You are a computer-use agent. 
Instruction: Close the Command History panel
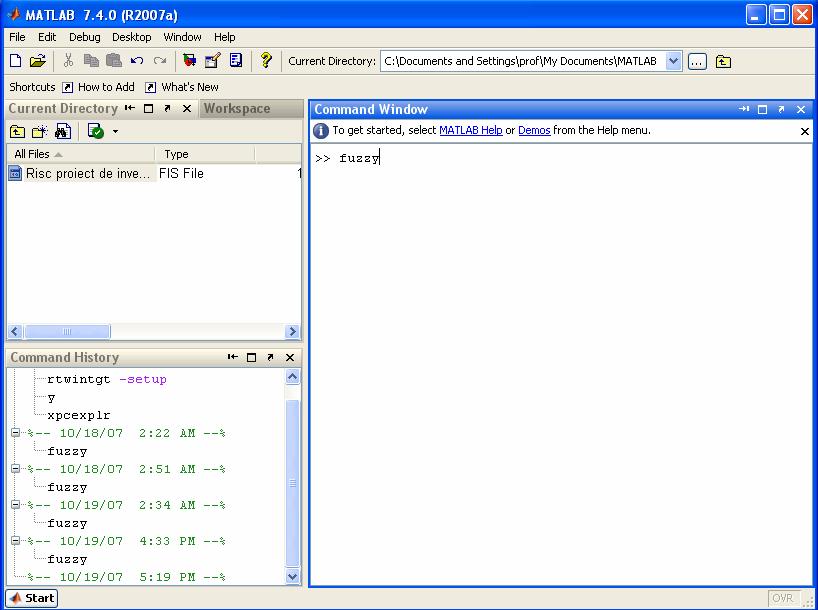coord(290,357)
